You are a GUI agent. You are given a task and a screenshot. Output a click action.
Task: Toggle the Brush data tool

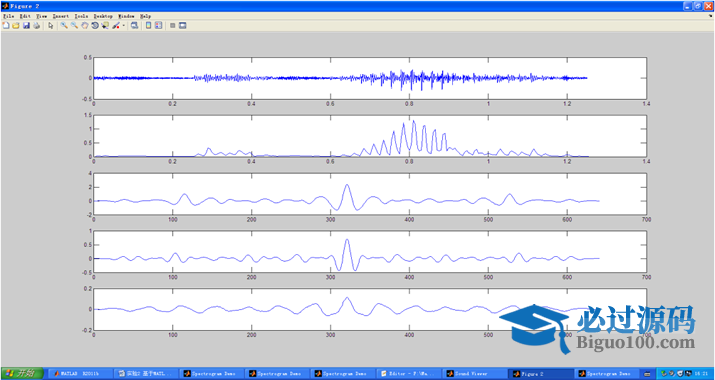click(116, 26)
